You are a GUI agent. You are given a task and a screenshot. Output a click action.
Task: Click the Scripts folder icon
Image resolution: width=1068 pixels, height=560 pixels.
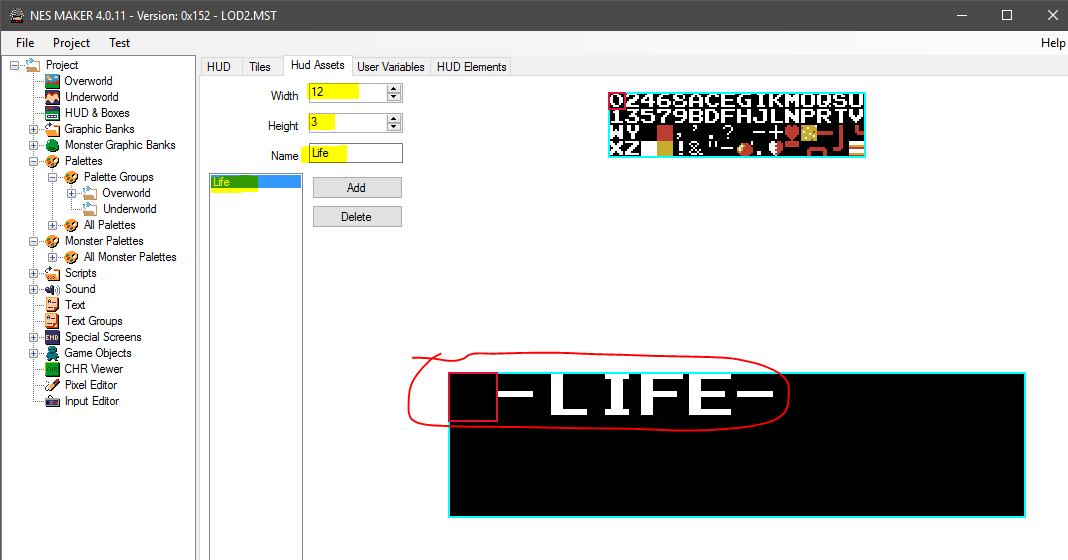click(x=52, y=273)
